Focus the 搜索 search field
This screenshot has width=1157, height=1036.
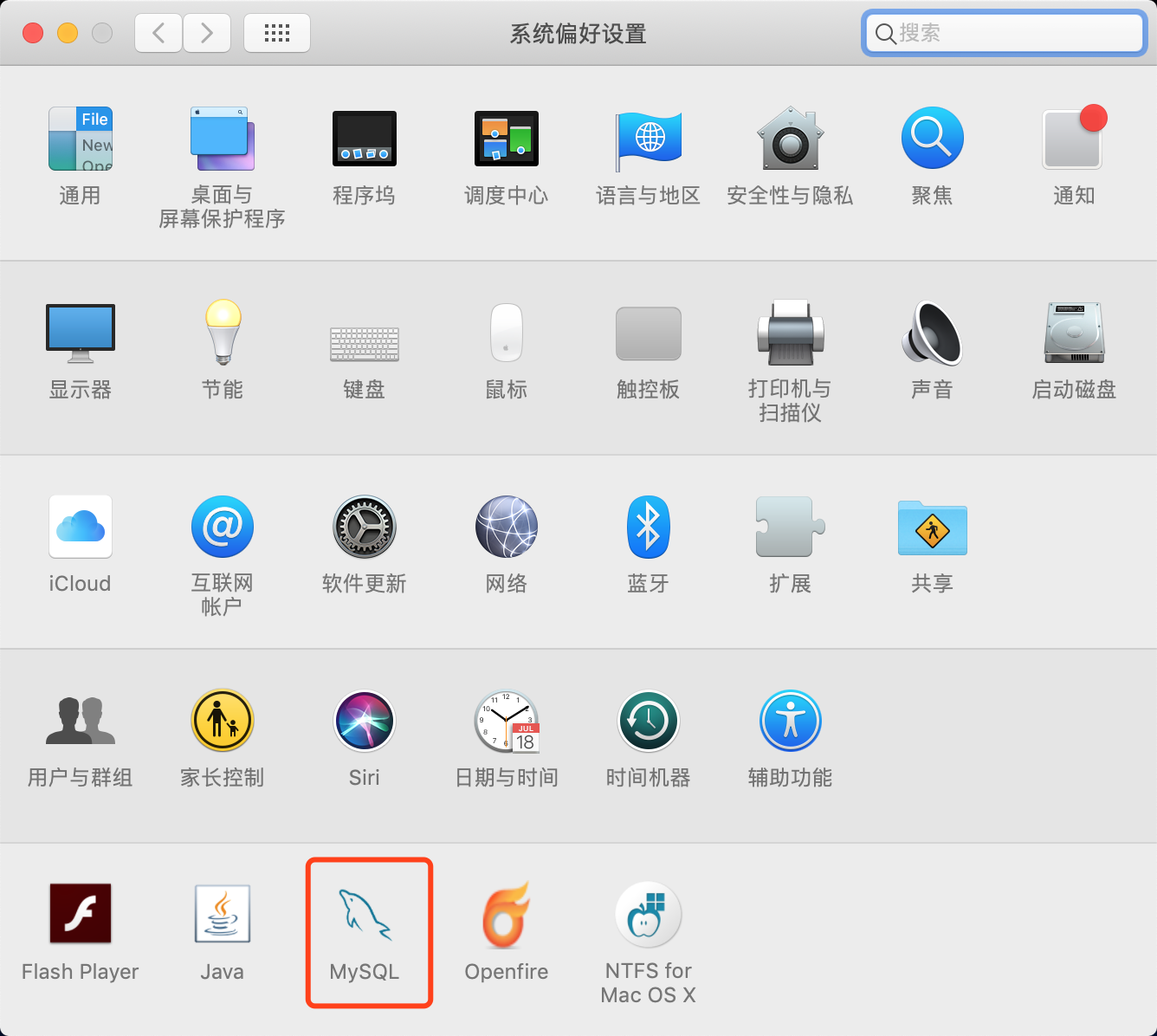[1005, 33]
